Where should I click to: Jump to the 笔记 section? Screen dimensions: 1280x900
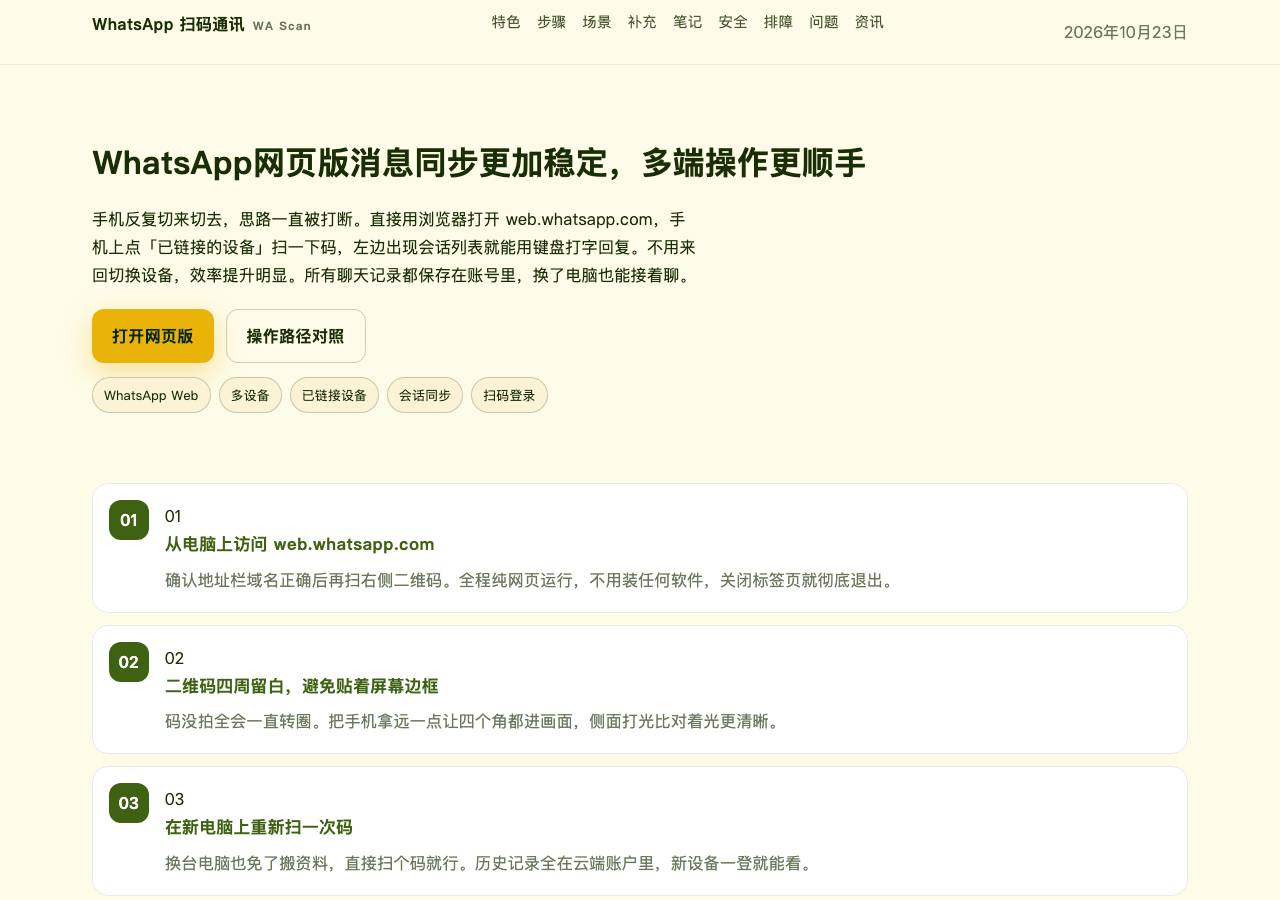tap(688, 22)
